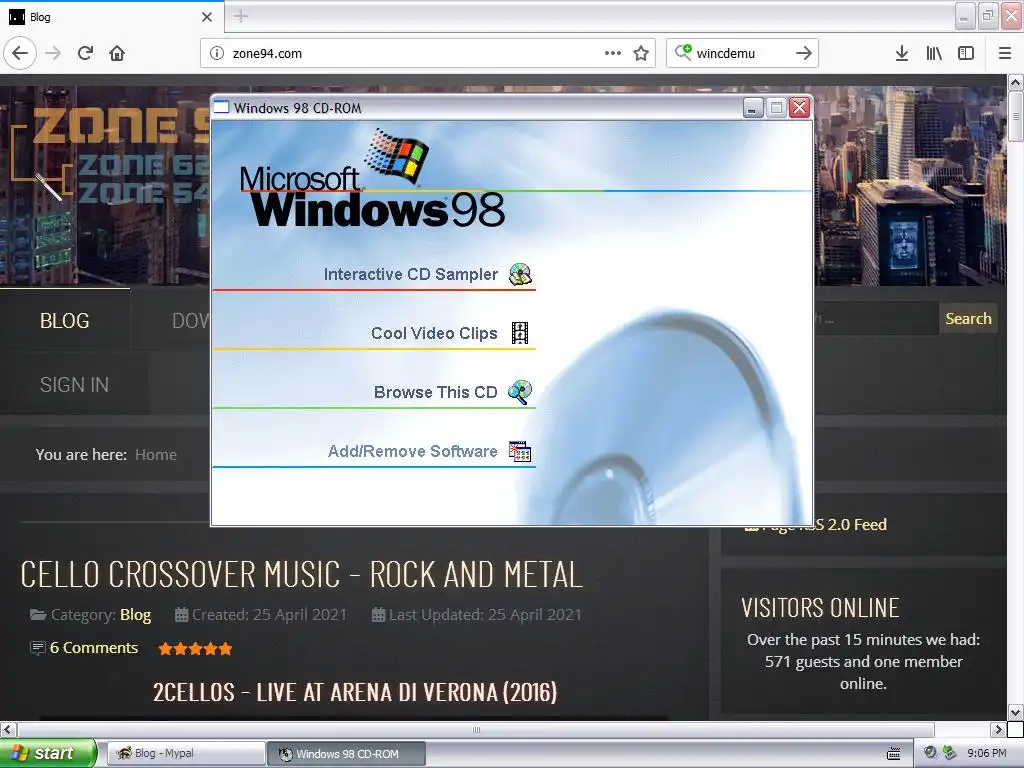Show site information icon in address bar

pyautogui.click(x=217, y=54)
